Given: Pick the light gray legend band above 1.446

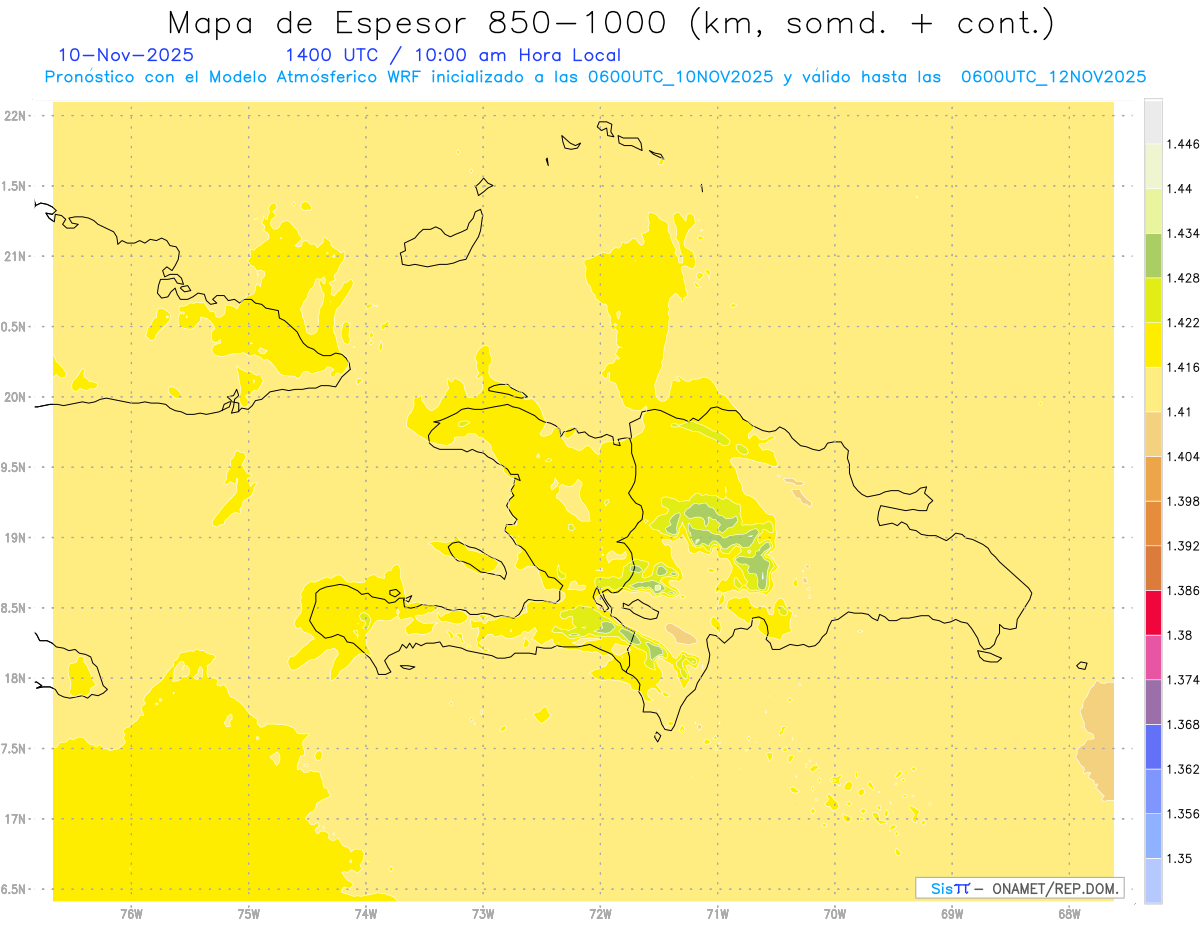Looking at the screenshot, I should [x=1153, y=122].
